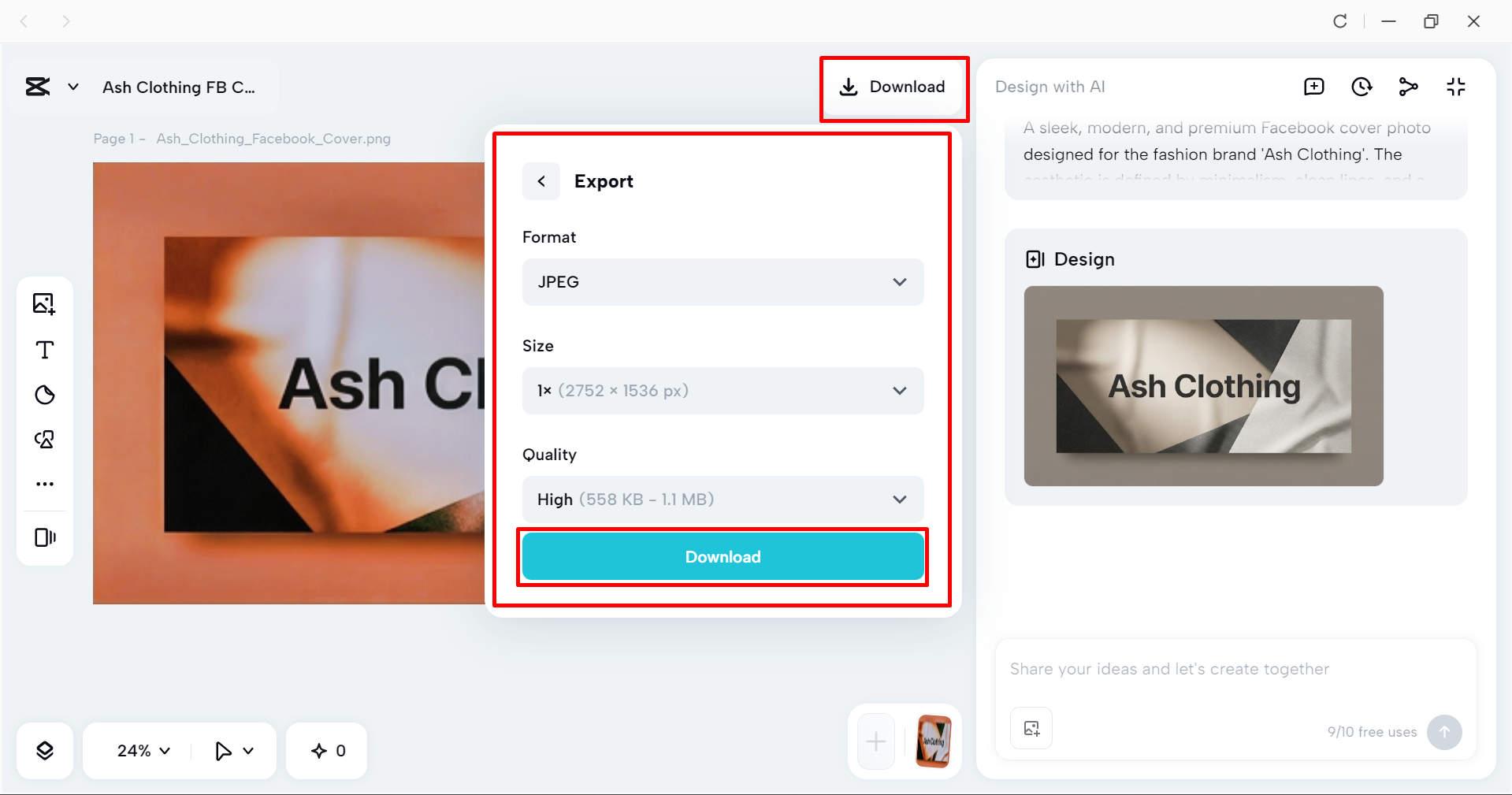Viewport: 1512px width, 795px height.
Task: Click the Design card icon
Action: click(x=1035, y=259)
